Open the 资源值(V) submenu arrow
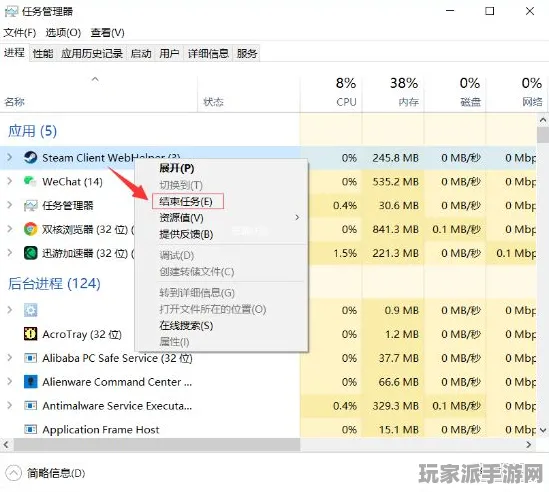This screenshot has height=492, width=549. point(297,217)
